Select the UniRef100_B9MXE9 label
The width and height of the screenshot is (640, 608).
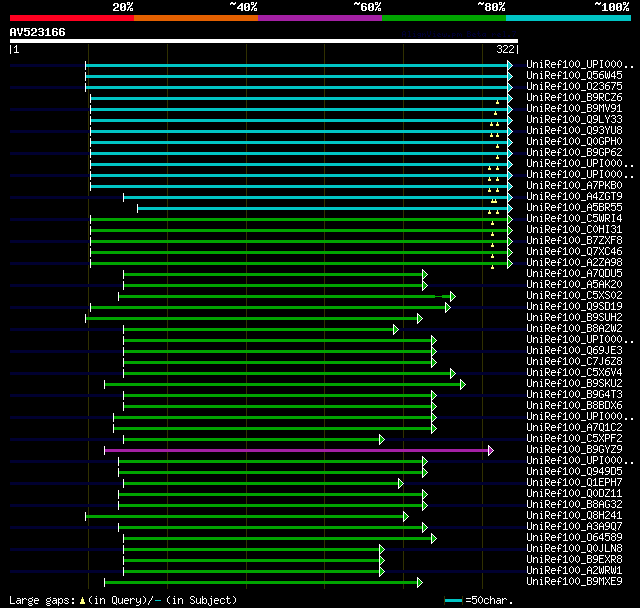coord(574,581)
